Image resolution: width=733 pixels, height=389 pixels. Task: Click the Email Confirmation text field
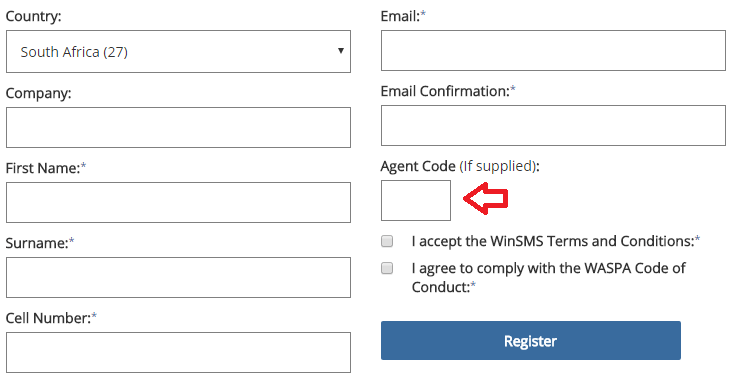pyautogui.click(x=553, y=125)
